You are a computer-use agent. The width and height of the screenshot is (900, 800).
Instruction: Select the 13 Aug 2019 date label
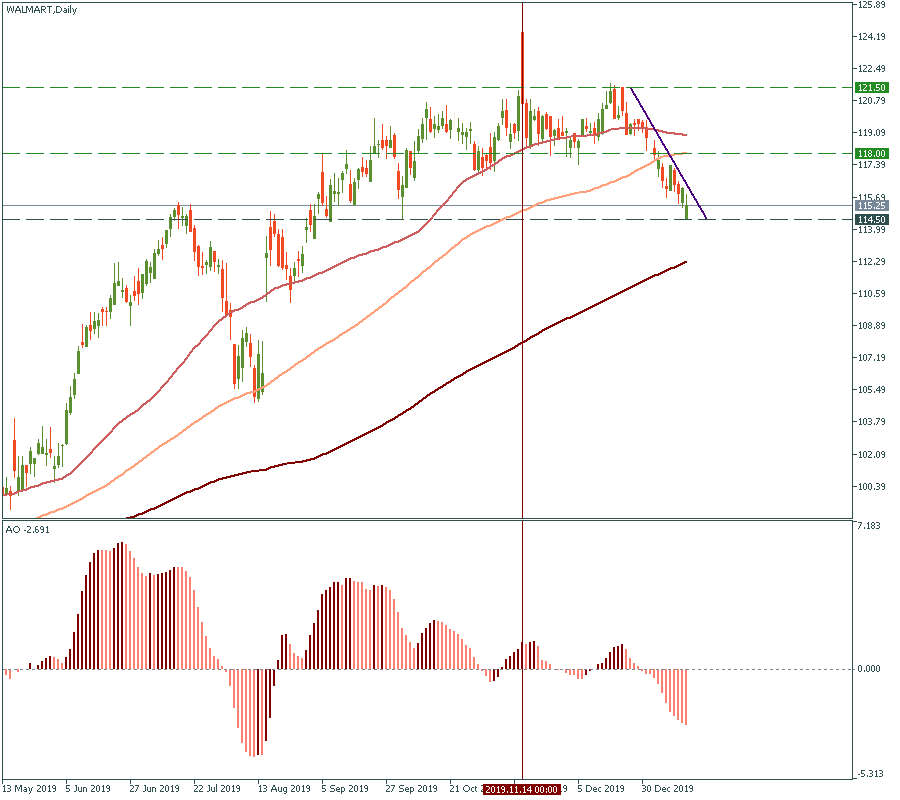[x=284, y=788]
